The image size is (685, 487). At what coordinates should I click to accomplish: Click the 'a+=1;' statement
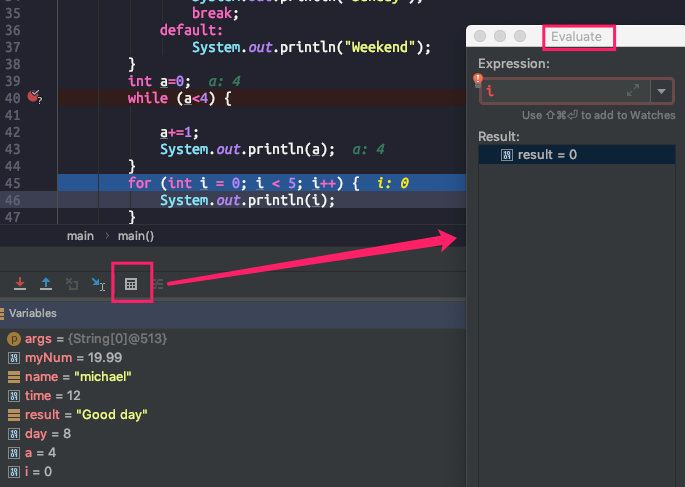[179, 132]
